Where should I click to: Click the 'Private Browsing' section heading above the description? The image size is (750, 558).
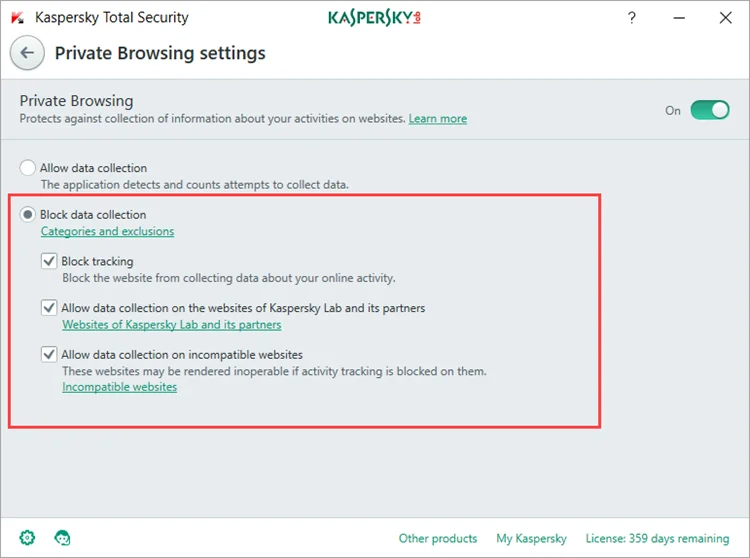pos(77,101)
